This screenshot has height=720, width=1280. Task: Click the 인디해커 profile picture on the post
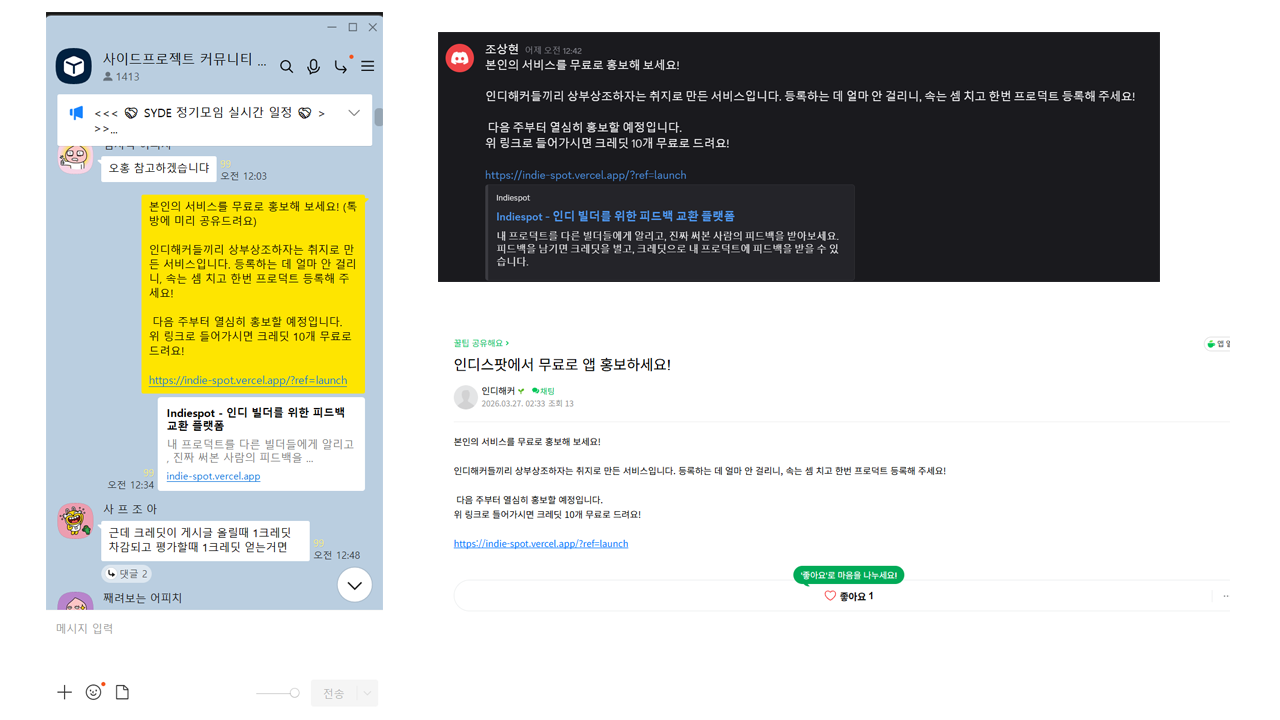coord(465,397)
